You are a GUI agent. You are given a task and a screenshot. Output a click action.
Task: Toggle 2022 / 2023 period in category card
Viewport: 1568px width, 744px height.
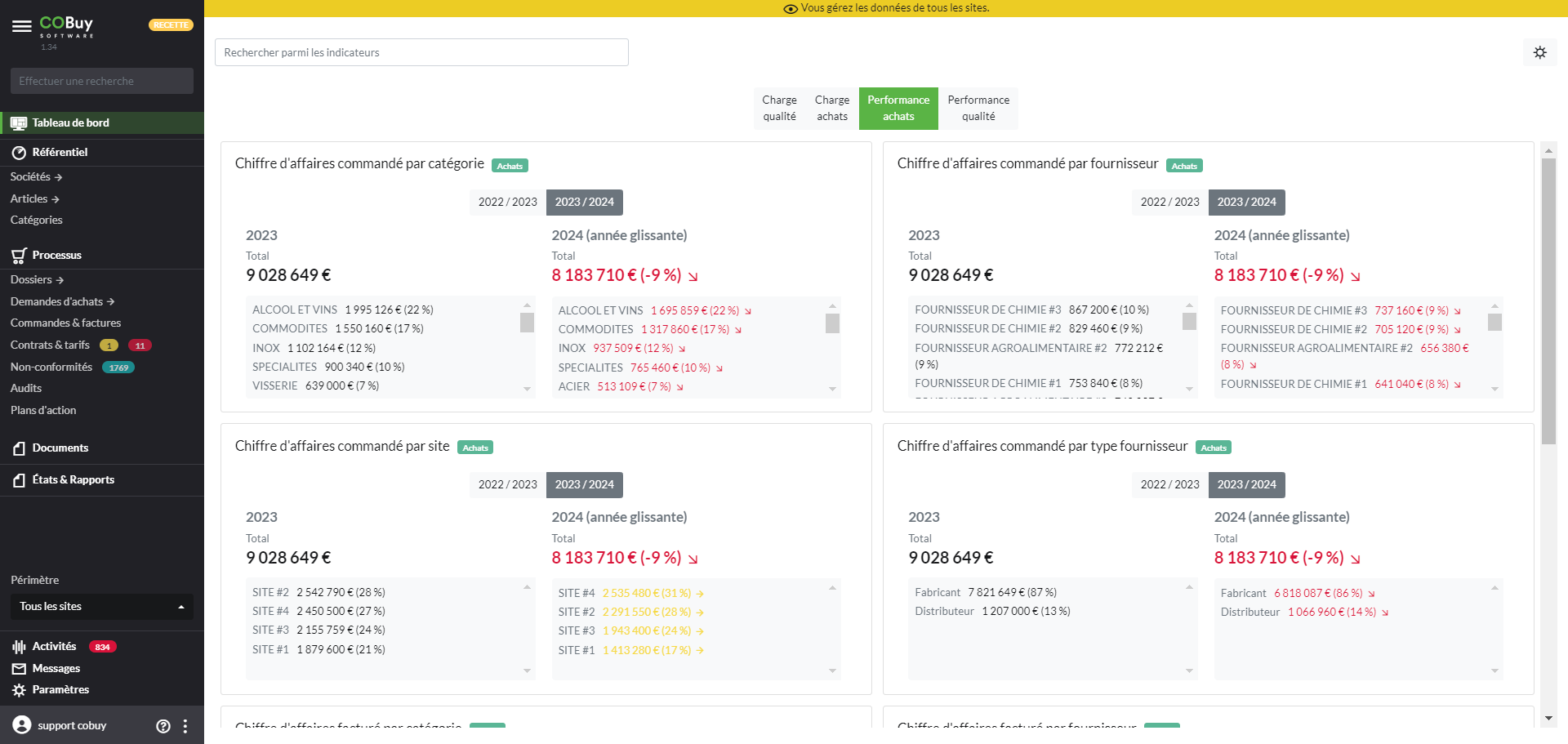[x=507, y=202]
